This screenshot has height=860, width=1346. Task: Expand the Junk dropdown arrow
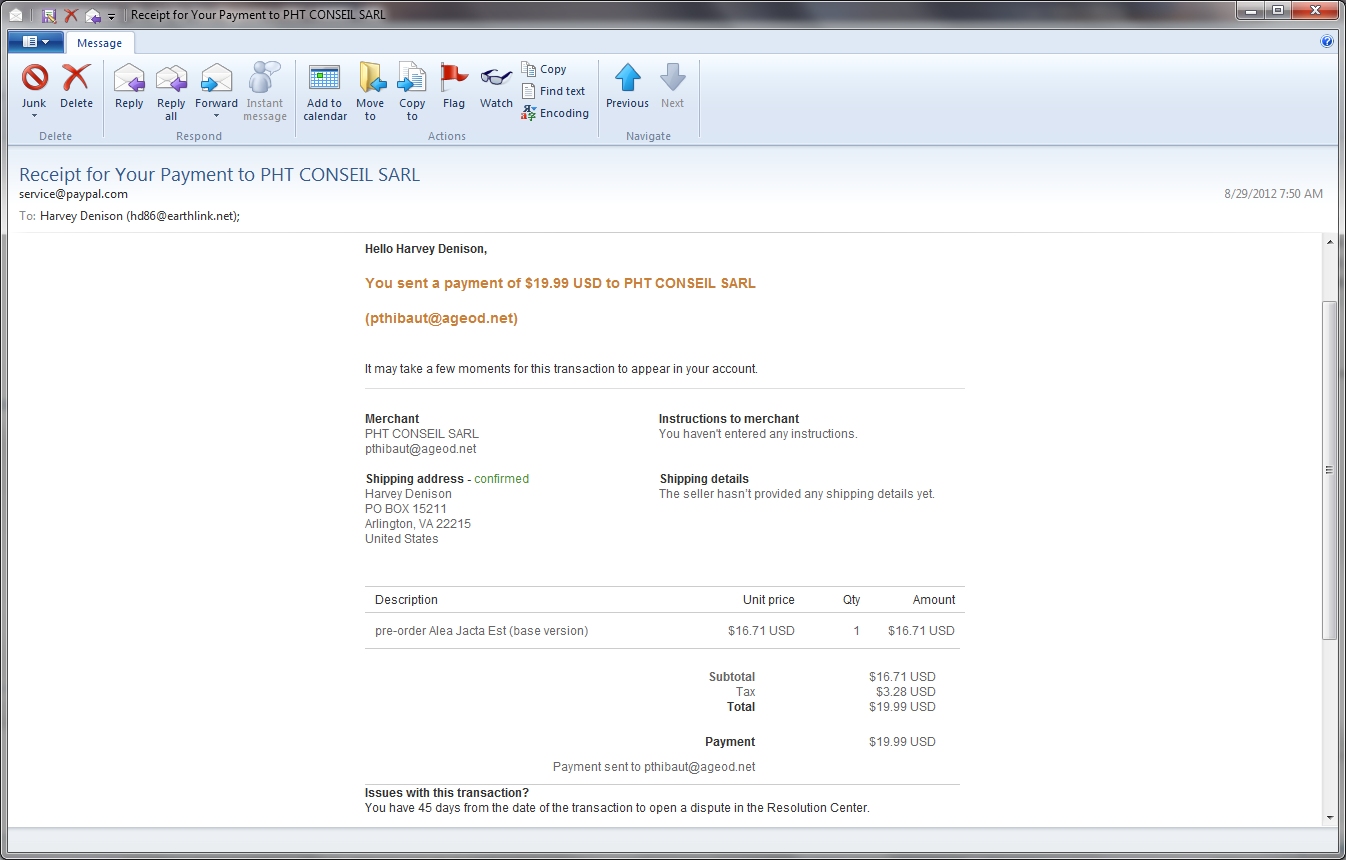[35, 116]
